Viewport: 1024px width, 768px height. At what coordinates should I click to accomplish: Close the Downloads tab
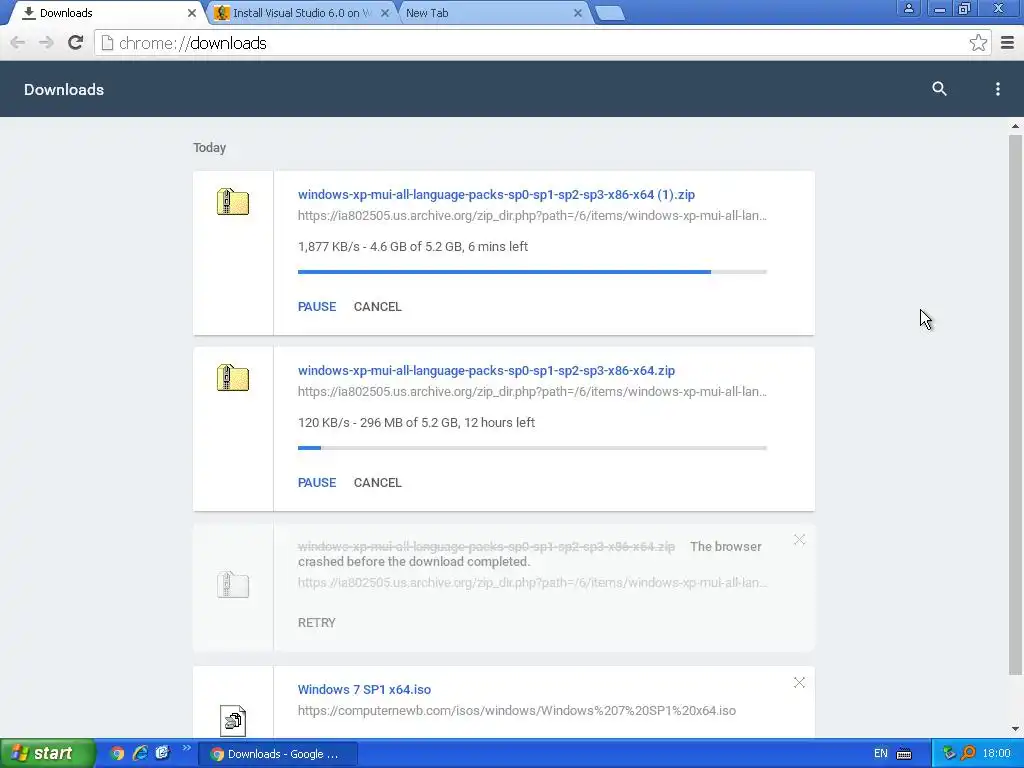(x=191, y=13)
